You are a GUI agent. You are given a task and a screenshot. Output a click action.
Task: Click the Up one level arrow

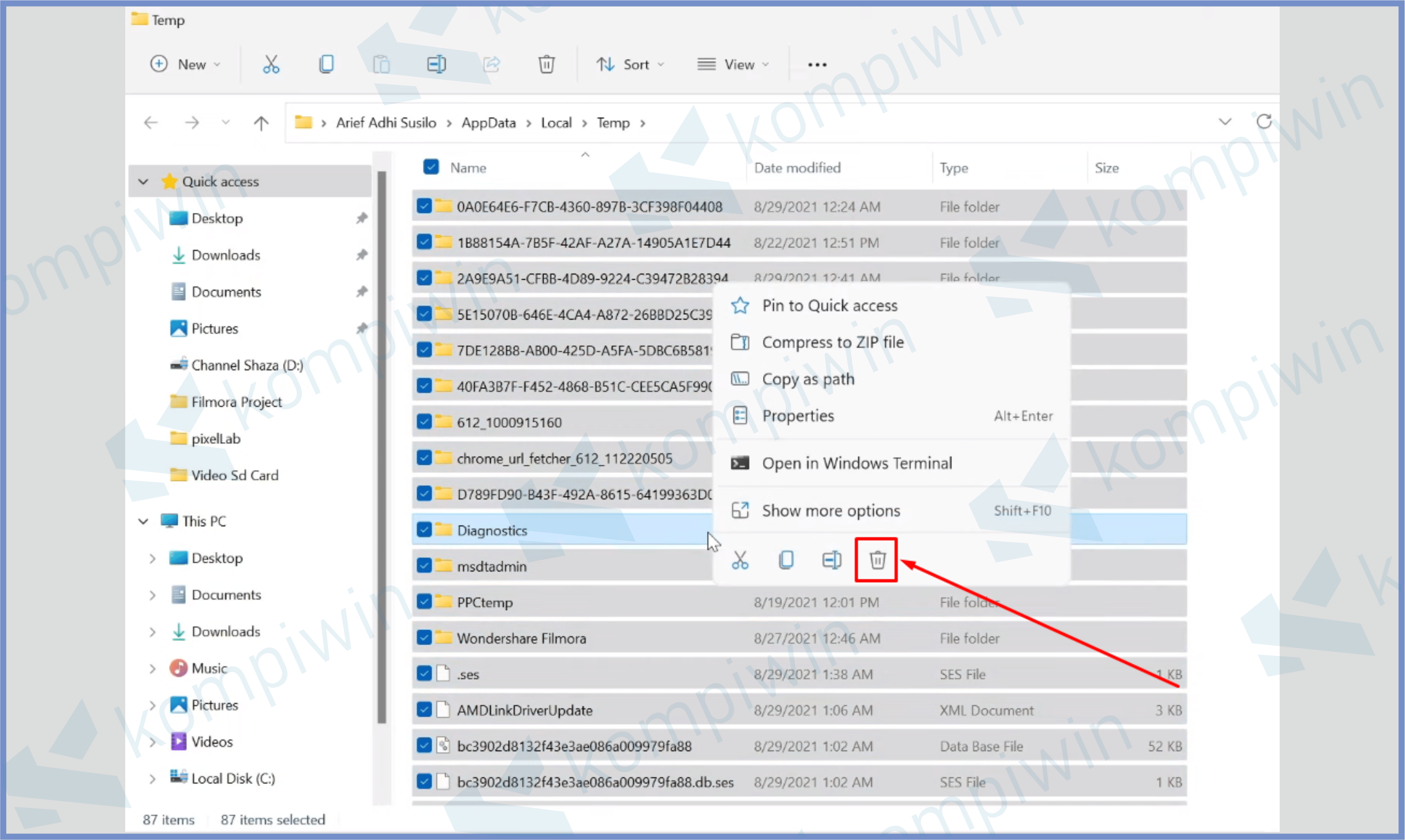click(261, 123)
